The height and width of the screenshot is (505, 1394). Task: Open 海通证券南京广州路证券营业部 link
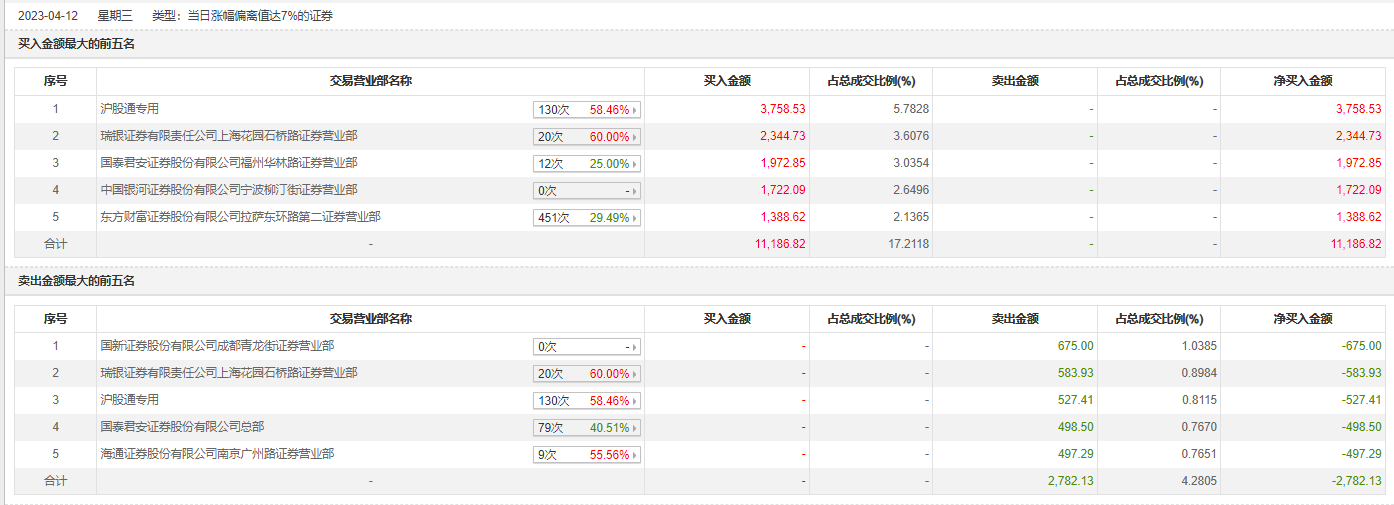click(217, 454)
